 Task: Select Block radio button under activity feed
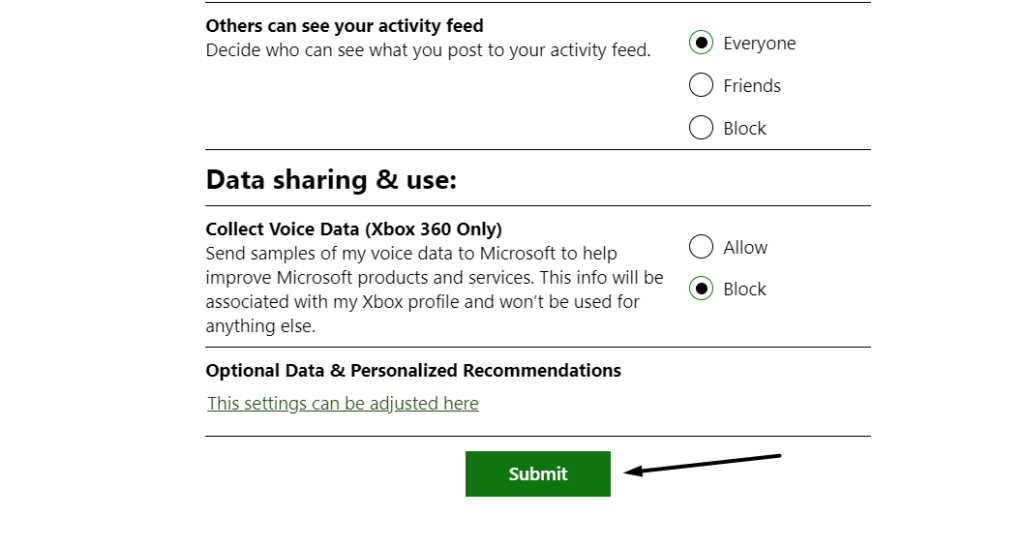tap(701, 128)
